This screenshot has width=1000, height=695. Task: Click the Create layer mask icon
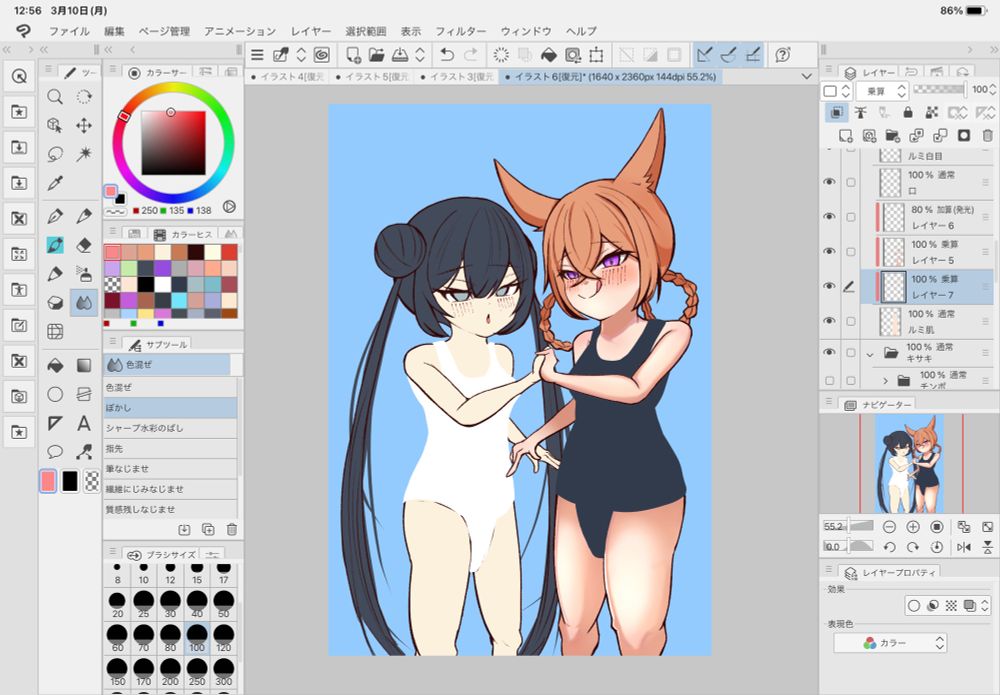964,135
